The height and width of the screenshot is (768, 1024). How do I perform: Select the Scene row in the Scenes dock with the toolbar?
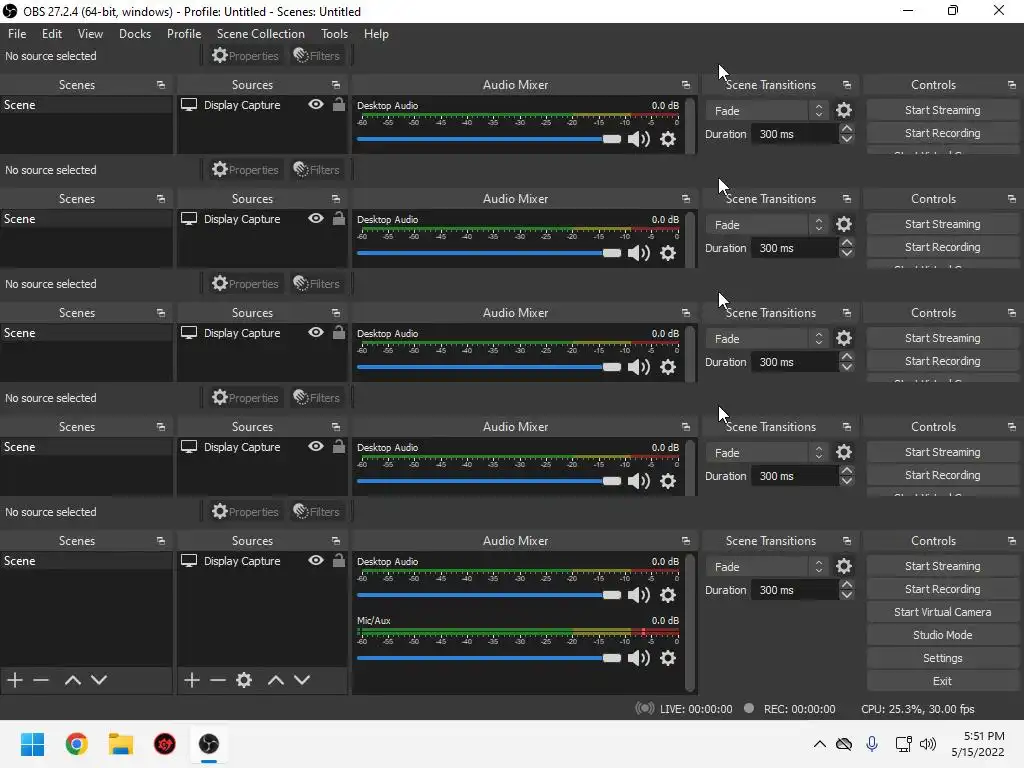86,560
